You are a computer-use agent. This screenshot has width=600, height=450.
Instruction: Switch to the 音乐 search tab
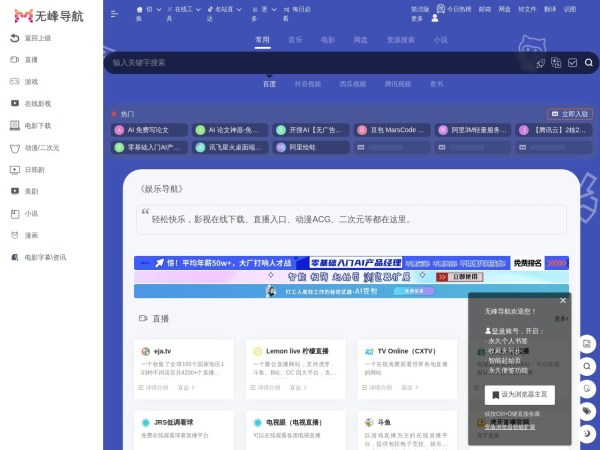(x=295, y=40)
